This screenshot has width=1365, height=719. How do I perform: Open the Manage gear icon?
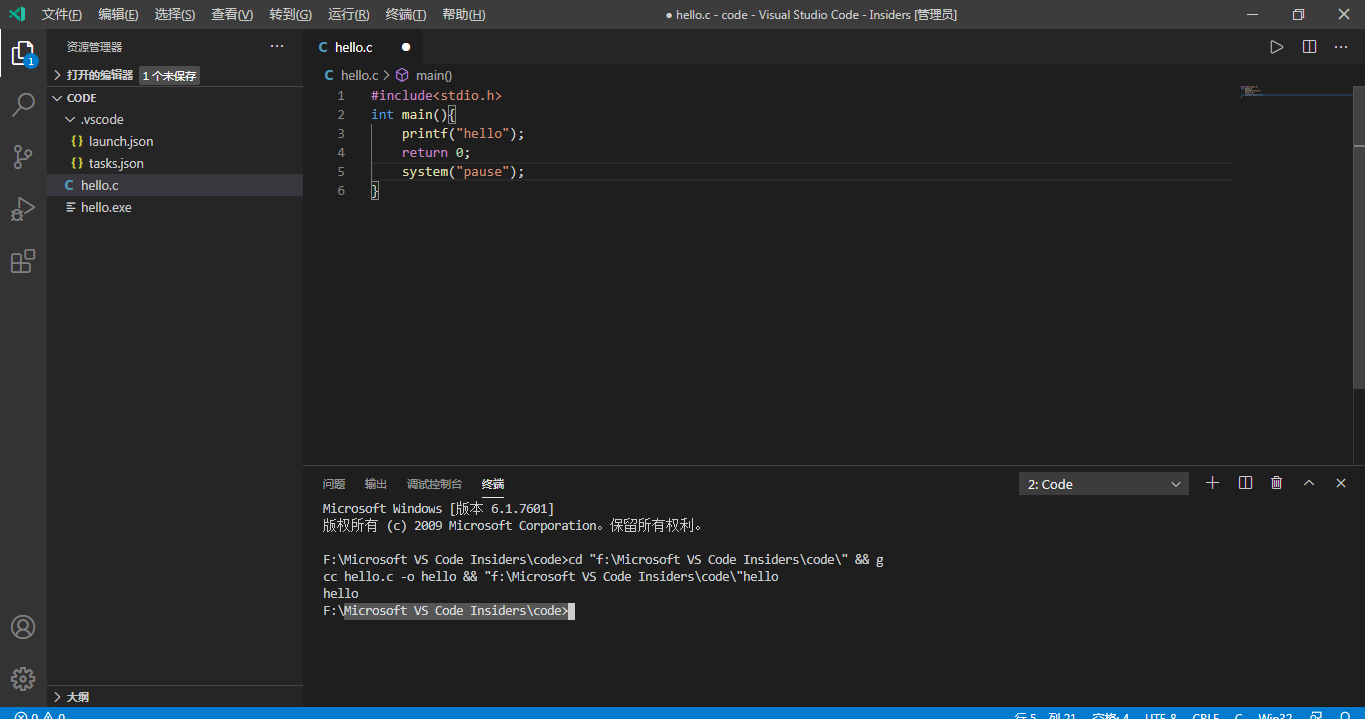pyautogui.click(x=23, y=679)
